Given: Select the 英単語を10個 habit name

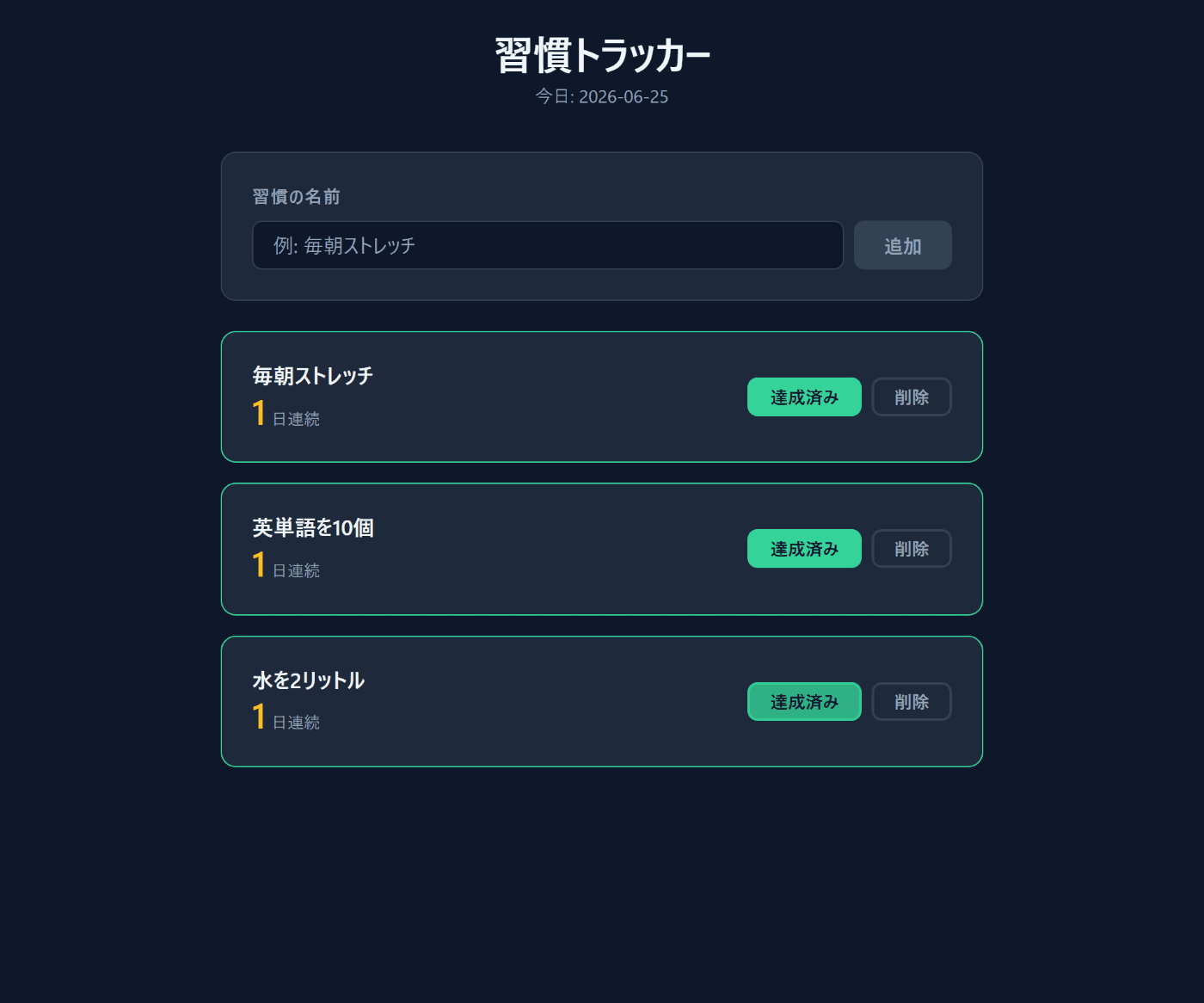Looking at the screenshot, I should [x=313, y=527].
